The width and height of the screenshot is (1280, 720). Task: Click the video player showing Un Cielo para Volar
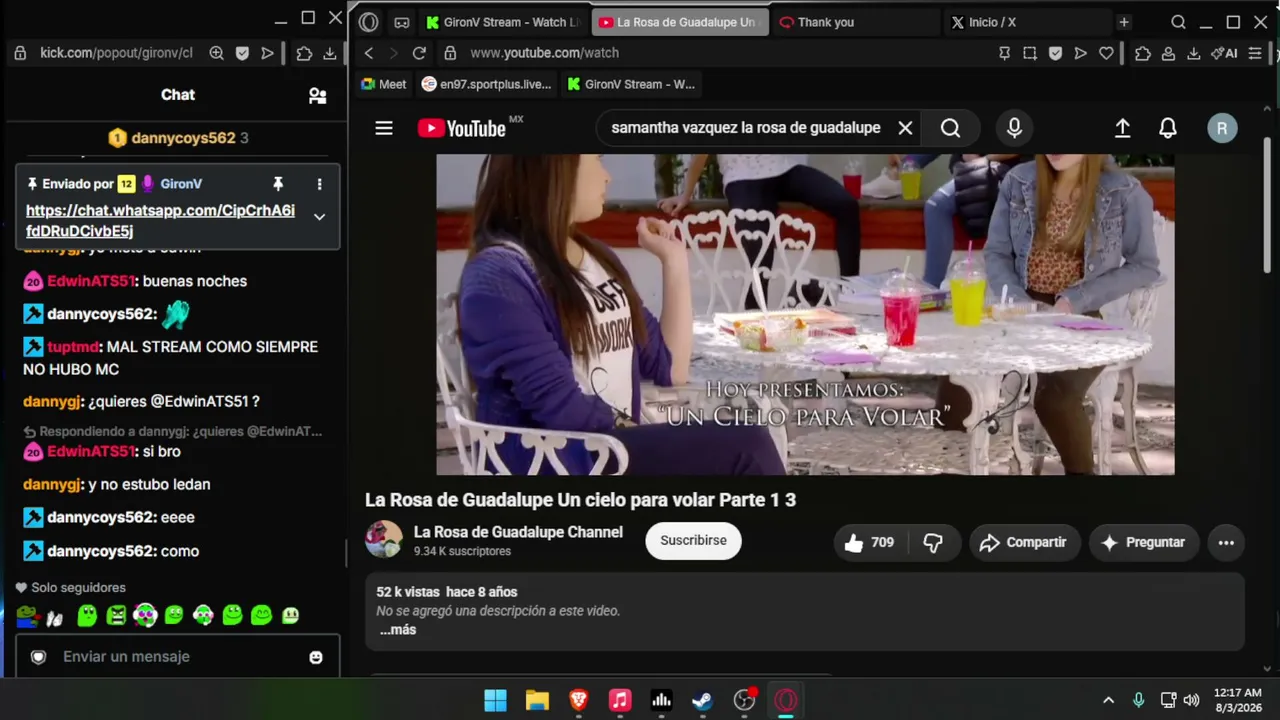tap(805, 314)
